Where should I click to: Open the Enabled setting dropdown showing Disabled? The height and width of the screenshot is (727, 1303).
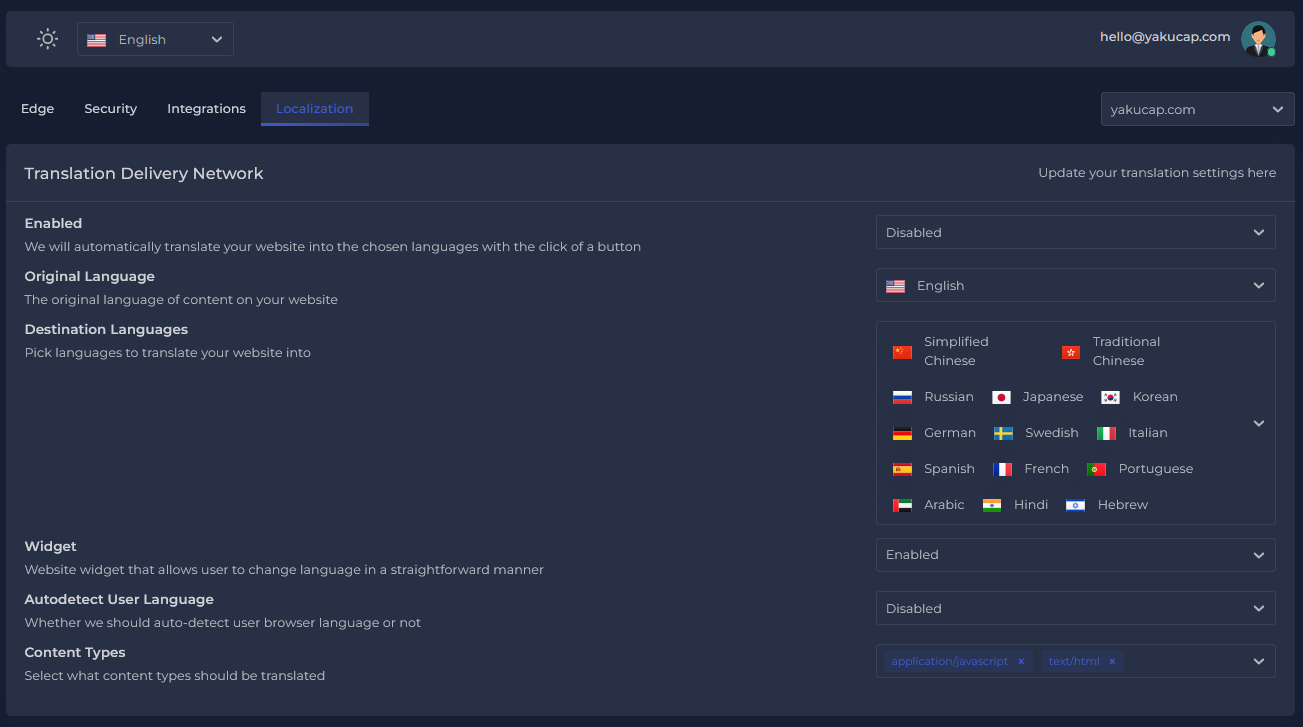pyautogui.click(x=1075, y=232)
